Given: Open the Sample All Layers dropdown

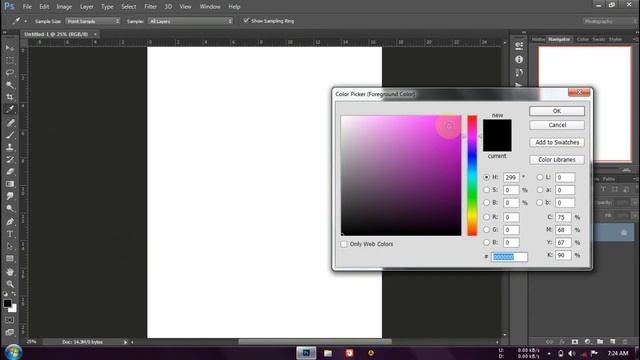Looking at the screenshot, I should [191, 21].
